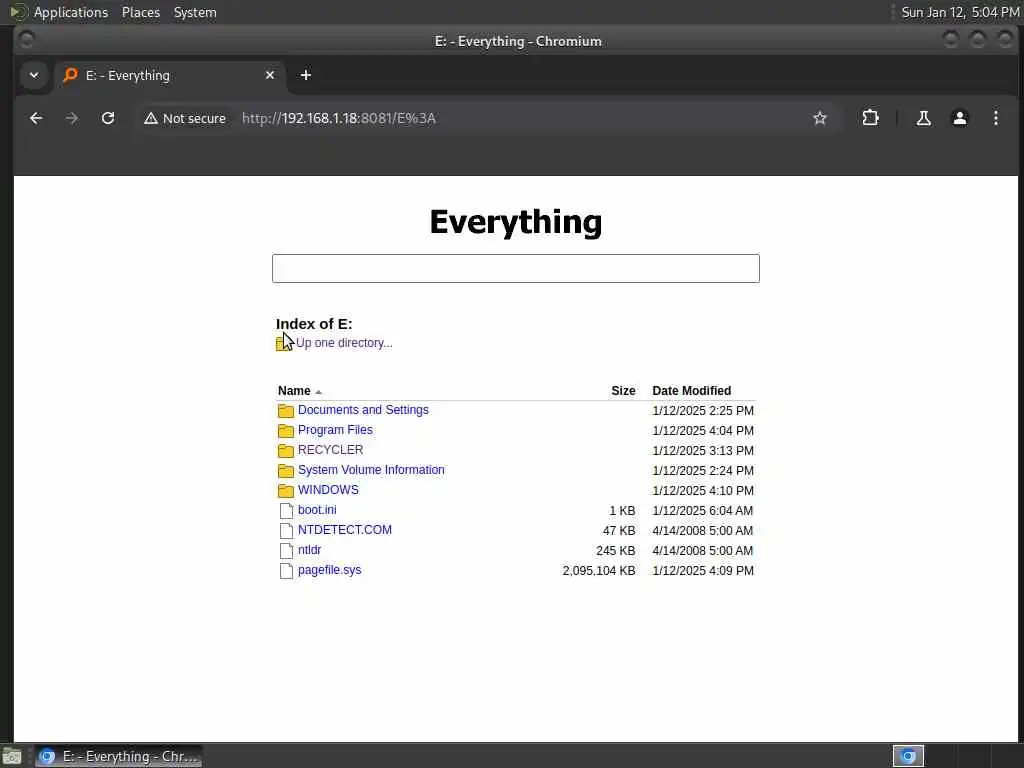Viewport: 1024px width, 768px height.
Task: Open the System Volume Information folder
Action: point(371,470)
